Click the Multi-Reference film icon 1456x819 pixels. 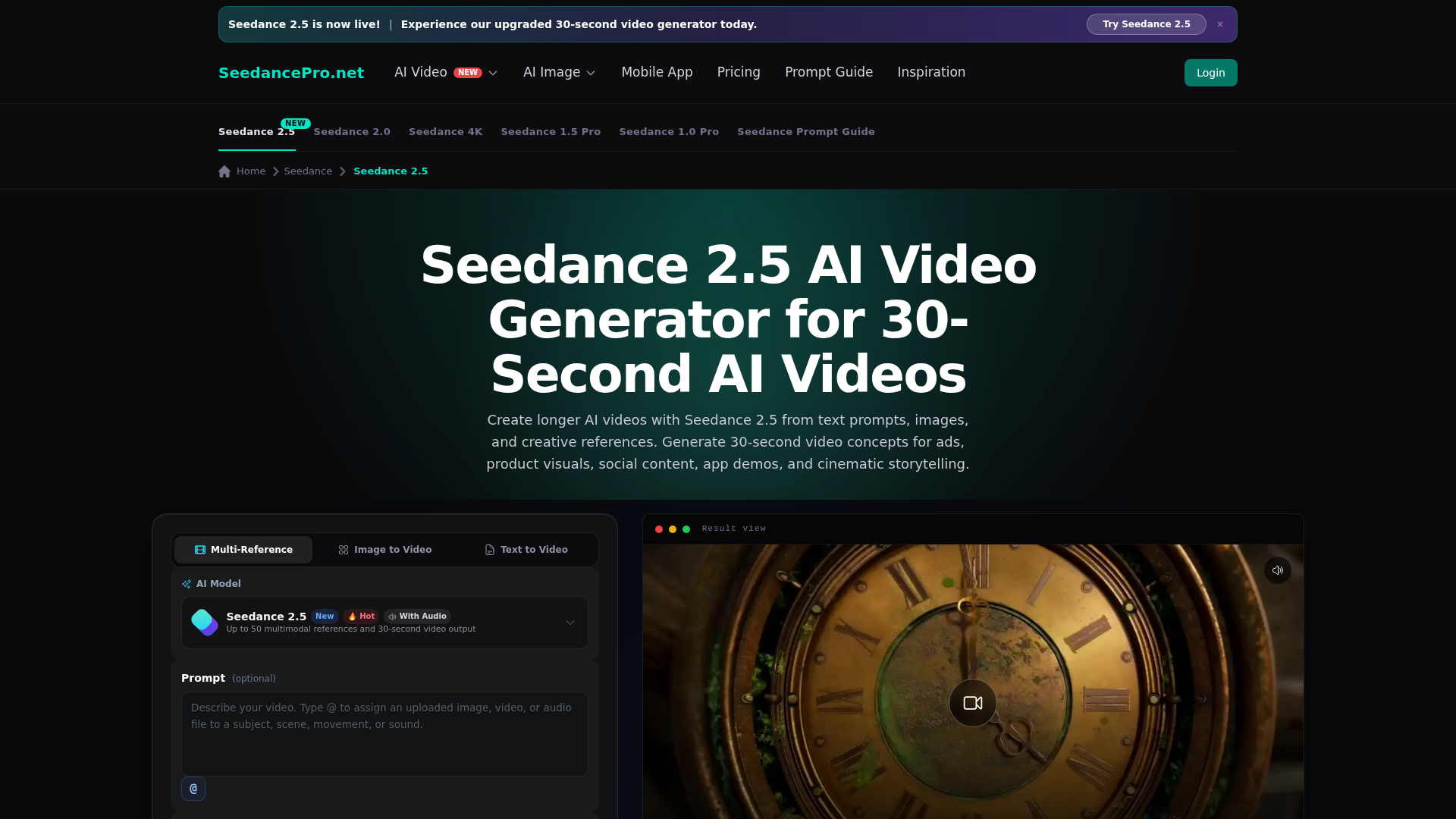200,550
